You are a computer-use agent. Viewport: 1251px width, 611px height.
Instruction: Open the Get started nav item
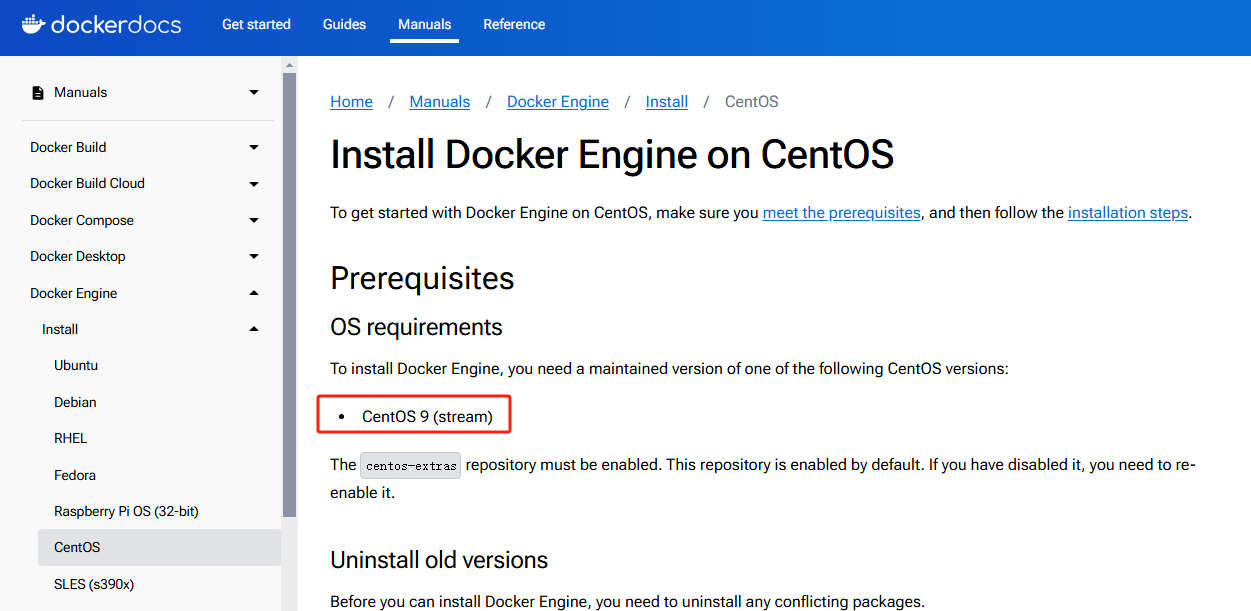pyautogui.click(x=256, y=24)
